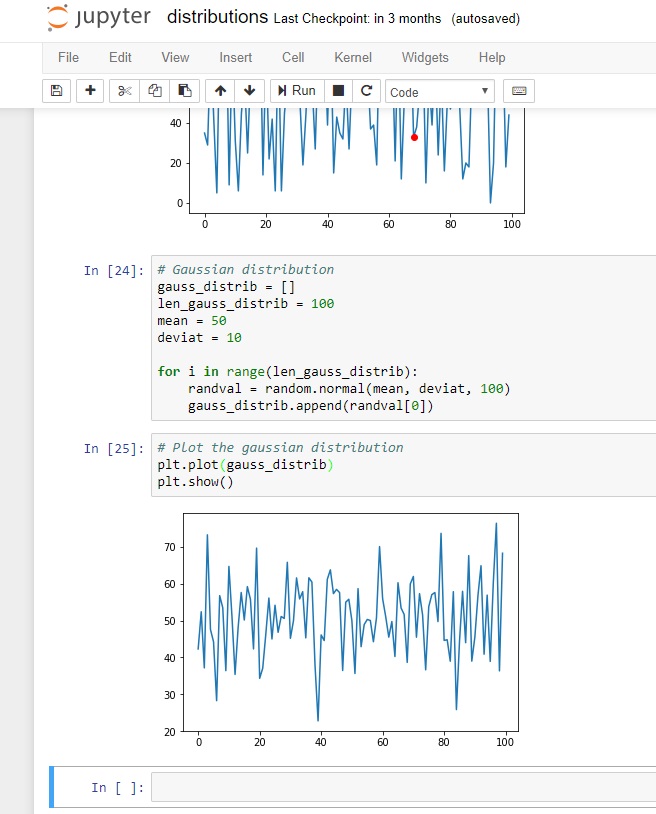Screen dimensions: 656x814
Task: Run the selected cell
Action: point(297,91)
